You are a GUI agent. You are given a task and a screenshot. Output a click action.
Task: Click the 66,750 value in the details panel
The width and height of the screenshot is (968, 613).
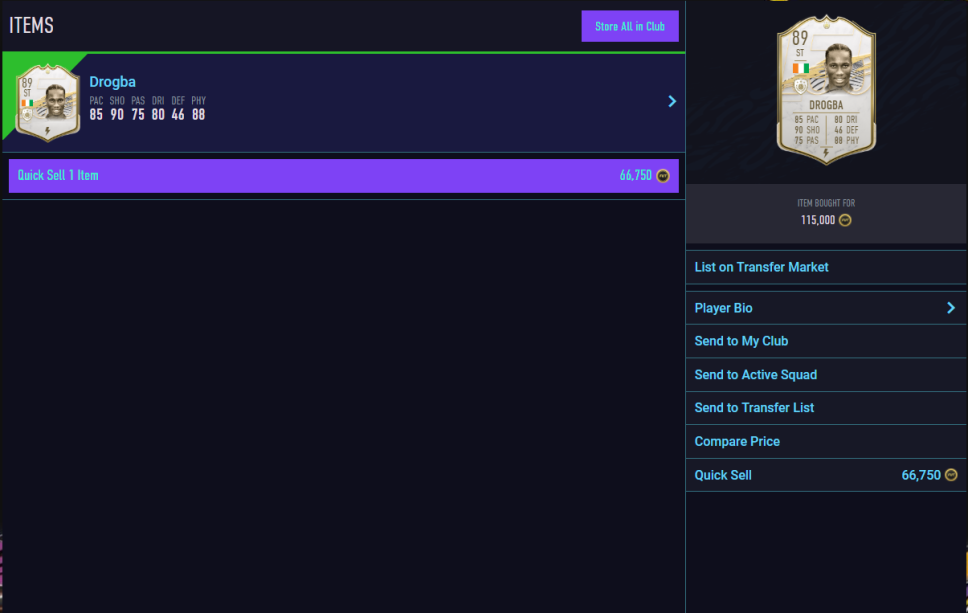point(921,475)
